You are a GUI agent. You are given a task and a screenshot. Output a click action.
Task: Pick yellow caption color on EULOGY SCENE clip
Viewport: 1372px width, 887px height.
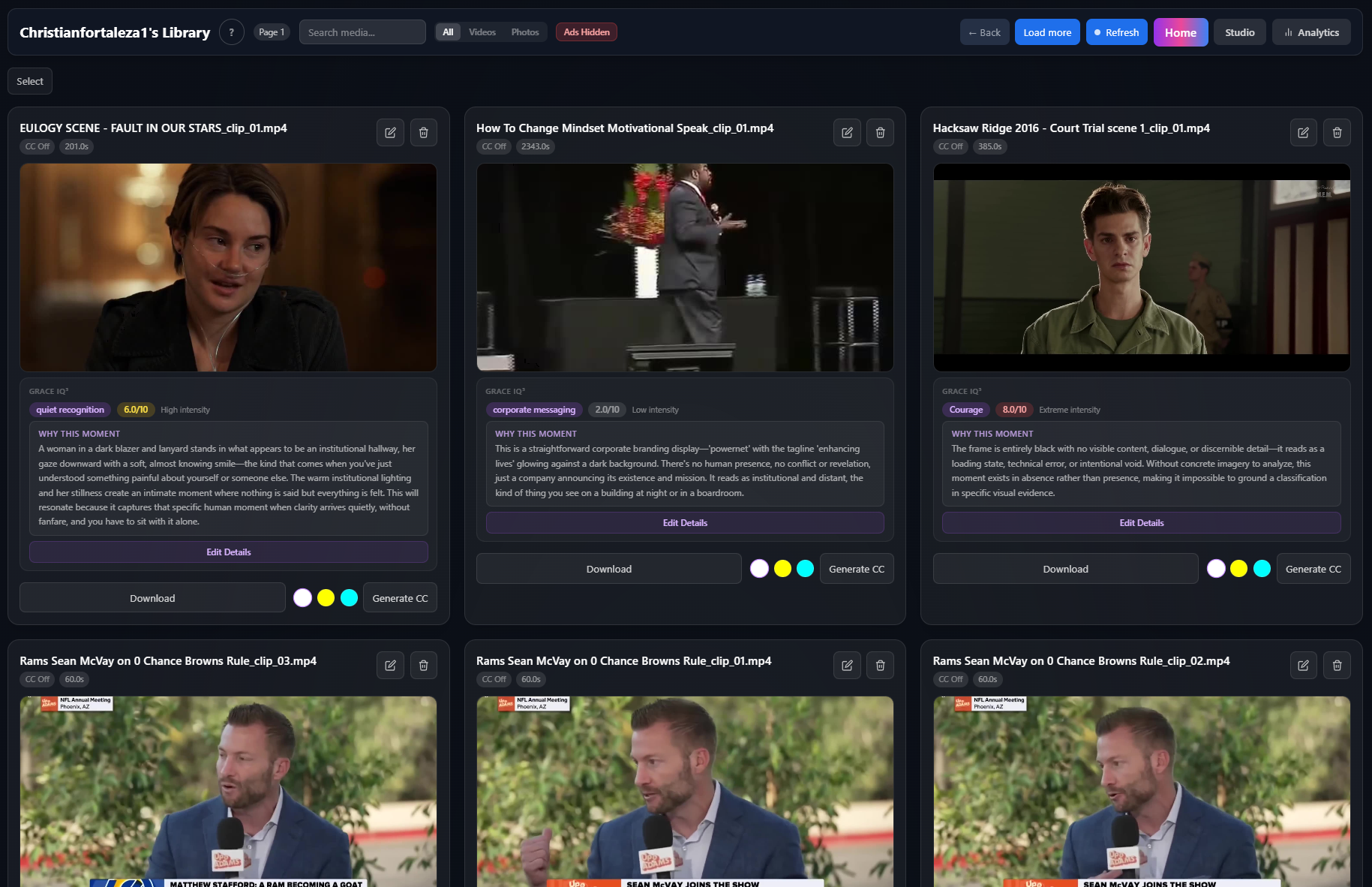click(x=326, y=598)
